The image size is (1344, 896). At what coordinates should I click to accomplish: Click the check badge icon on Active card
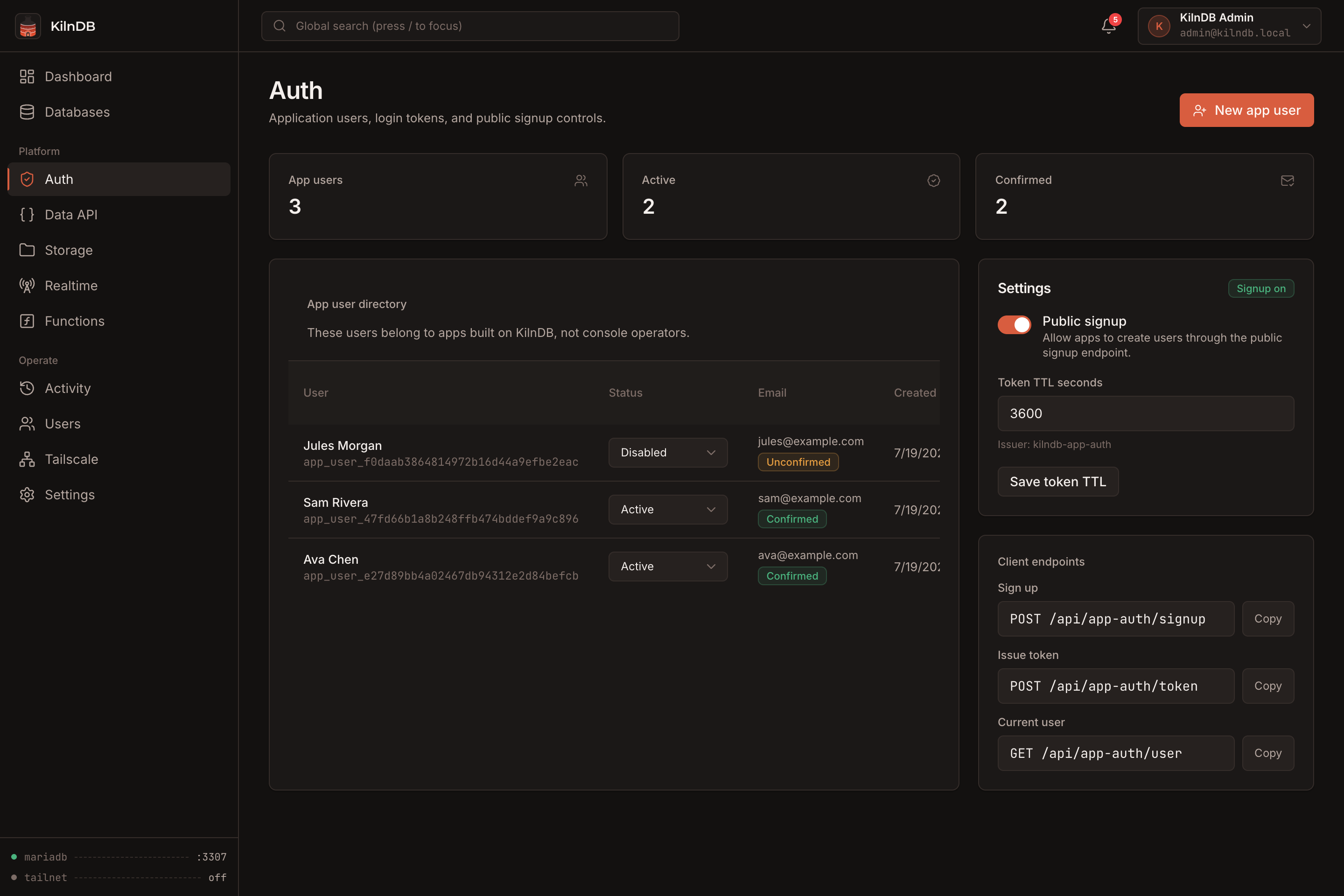tap(934, 181)
